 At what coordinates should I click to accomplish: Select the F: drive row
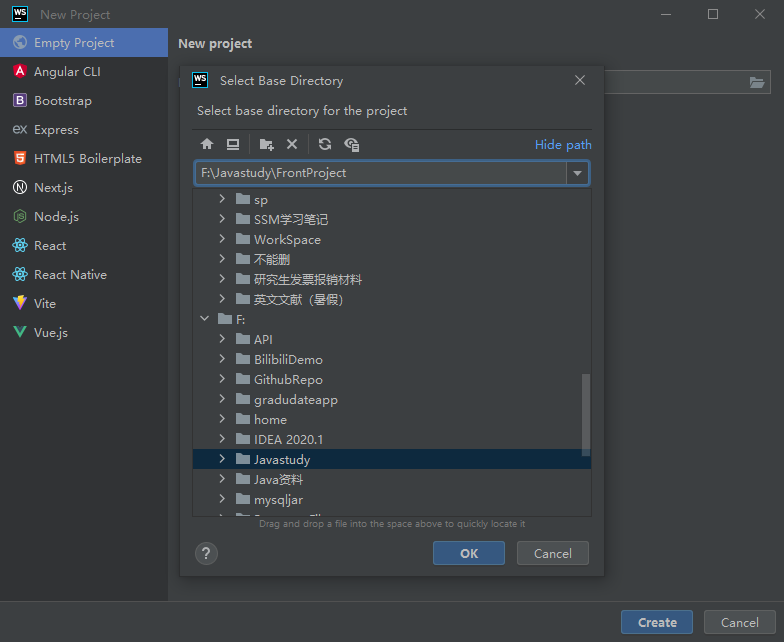[392, 319]
